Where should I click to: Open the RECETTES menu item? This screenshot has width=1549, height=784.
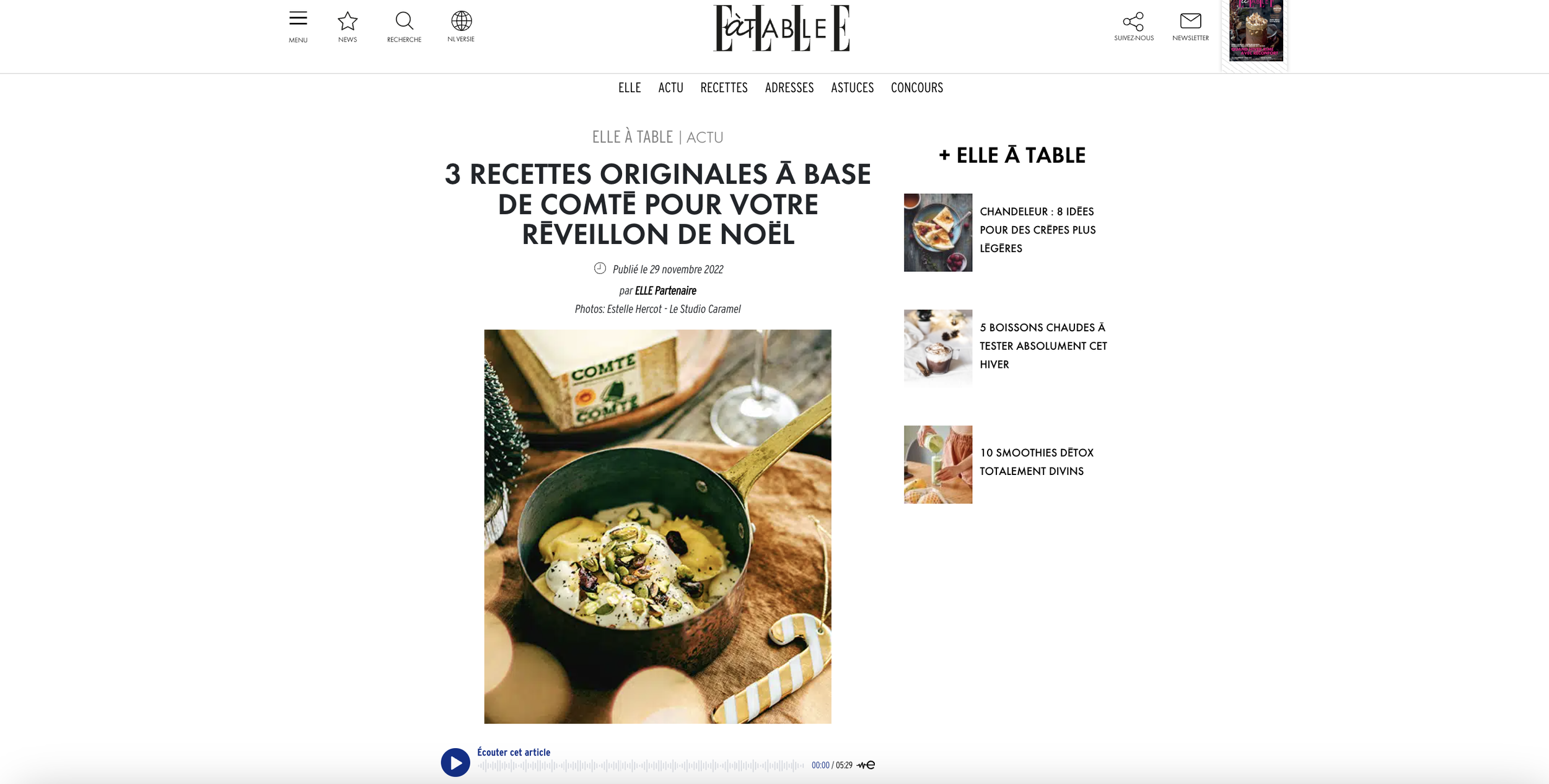[724, 88]
